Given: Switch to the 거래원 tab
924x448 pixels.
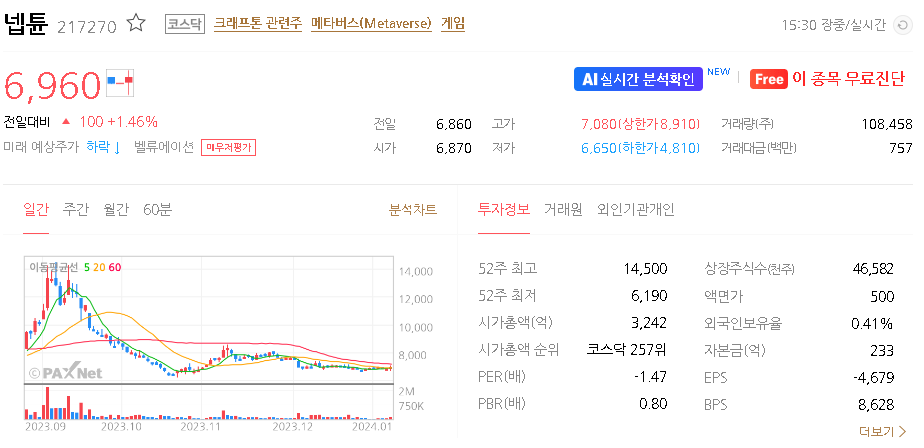Looking at the screenshot, I should tap(563, 209).
